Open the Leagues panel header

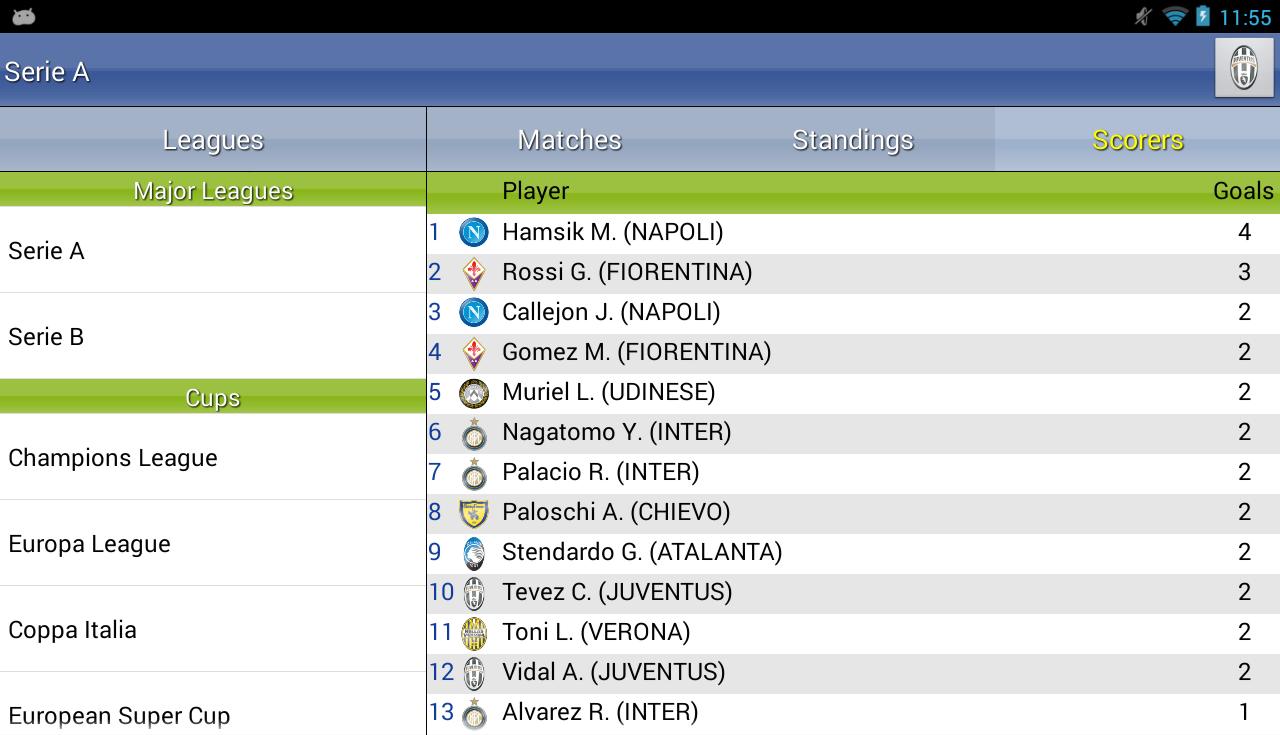click(x=213, y=139)
